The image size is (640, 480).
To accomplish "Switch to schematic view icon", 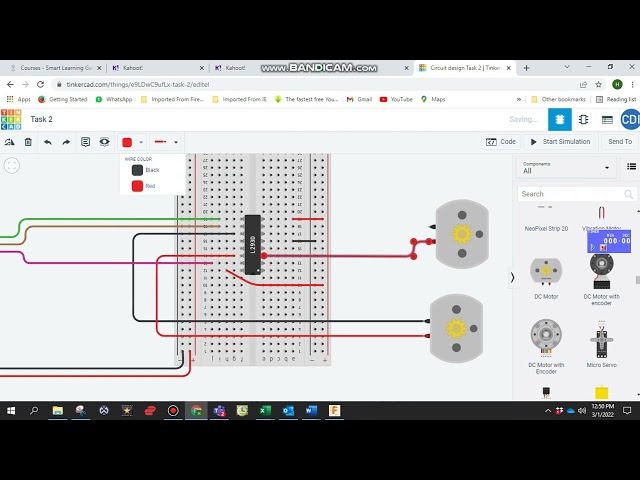I will tap(583, 120).
